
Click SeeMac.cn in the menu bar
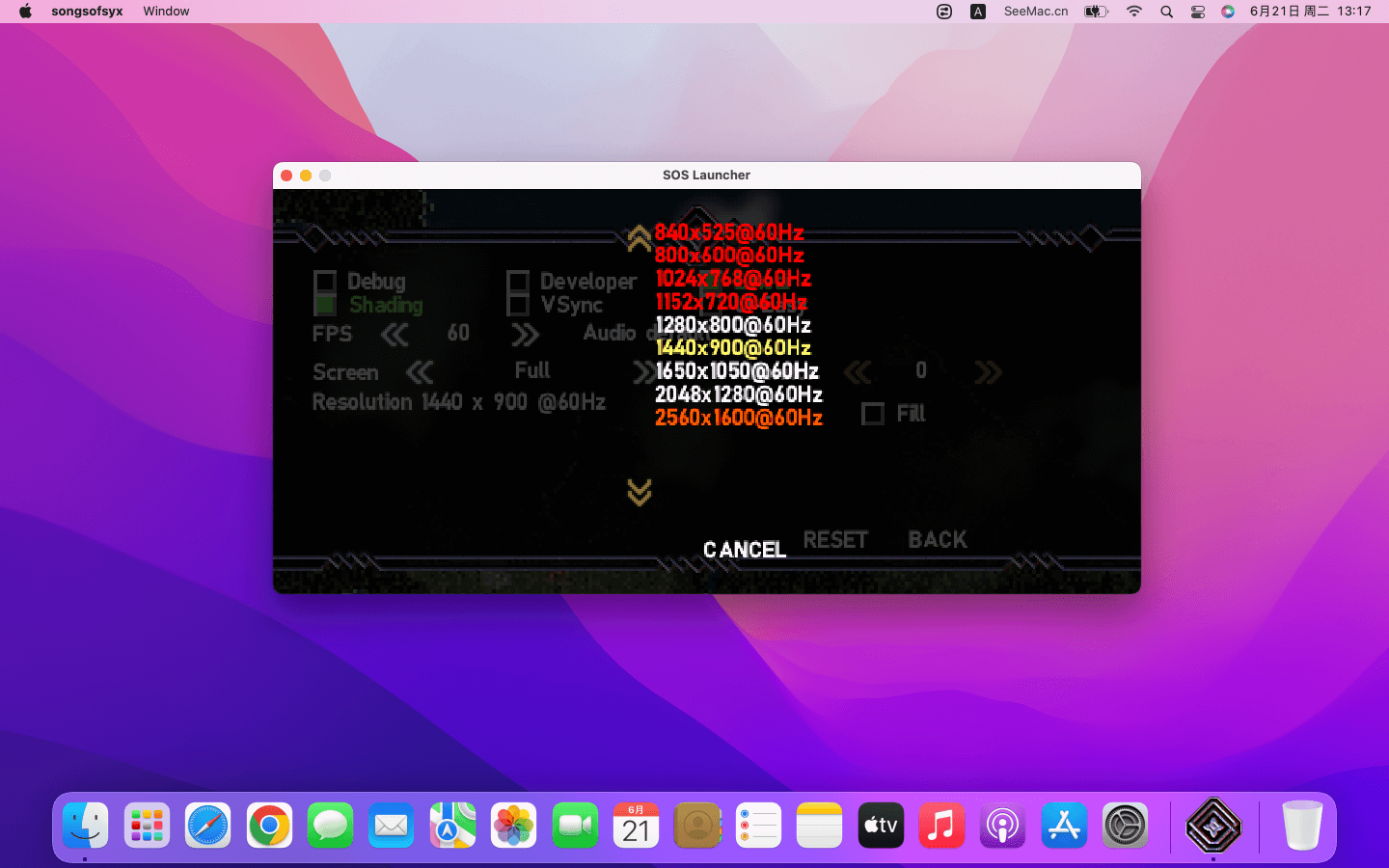1036,12
